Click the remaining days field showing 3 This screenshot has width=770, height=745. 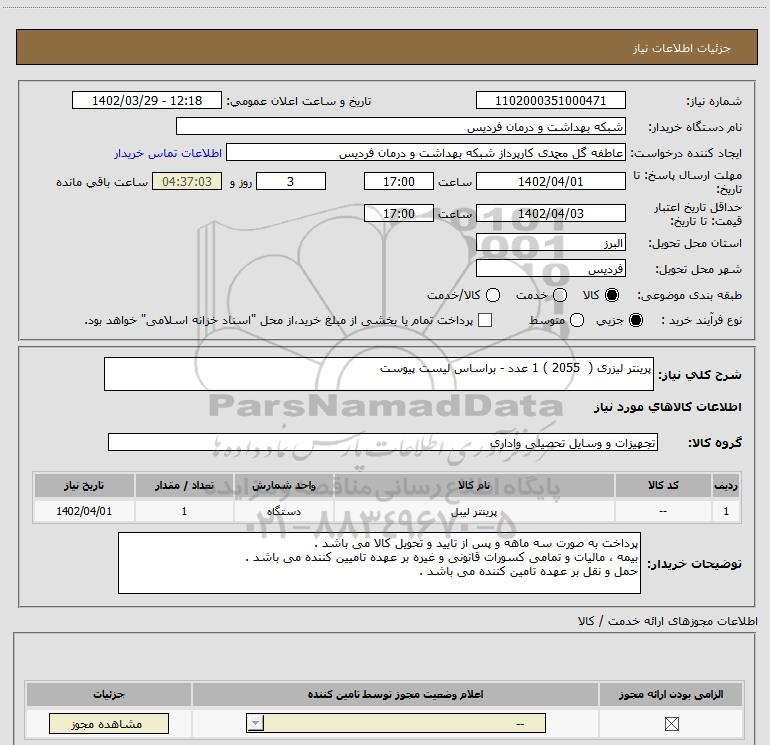tap(291, 182)
